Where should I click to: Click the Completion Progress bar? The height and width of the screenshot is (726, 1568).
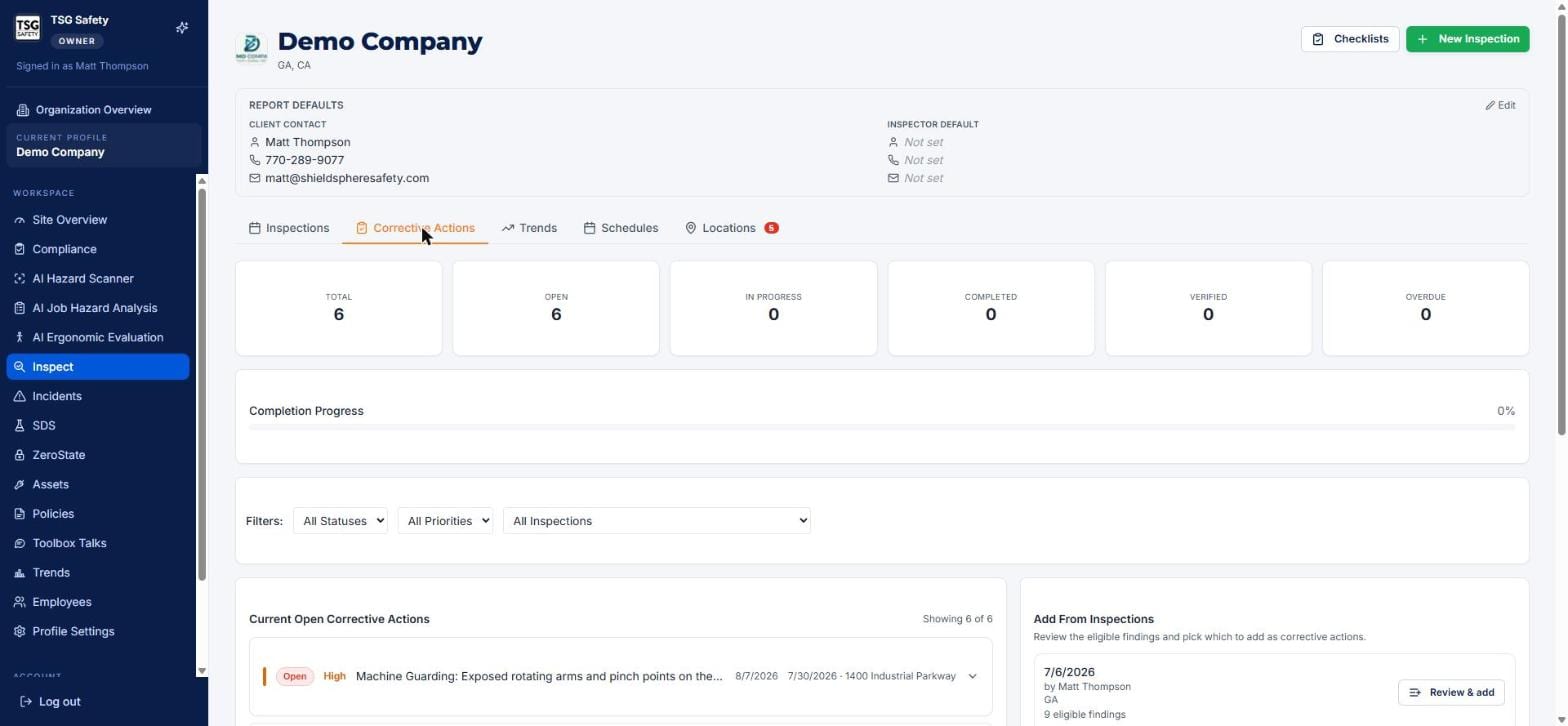(x=882, y=427)
